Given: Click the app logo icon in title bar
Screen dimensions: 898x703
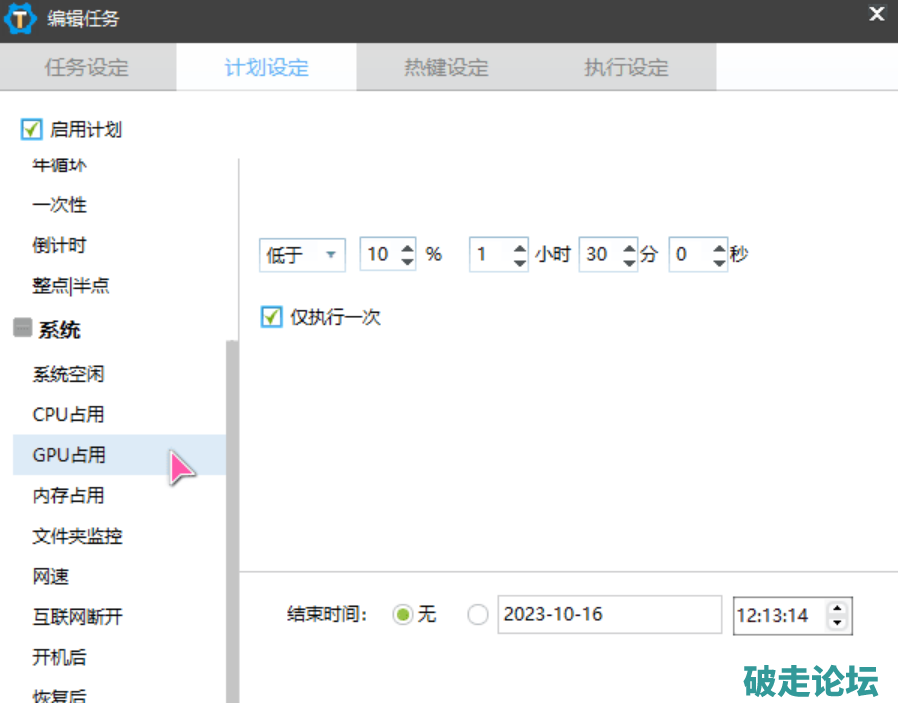Looking at the screenshot, I should (x=21, y=18).
